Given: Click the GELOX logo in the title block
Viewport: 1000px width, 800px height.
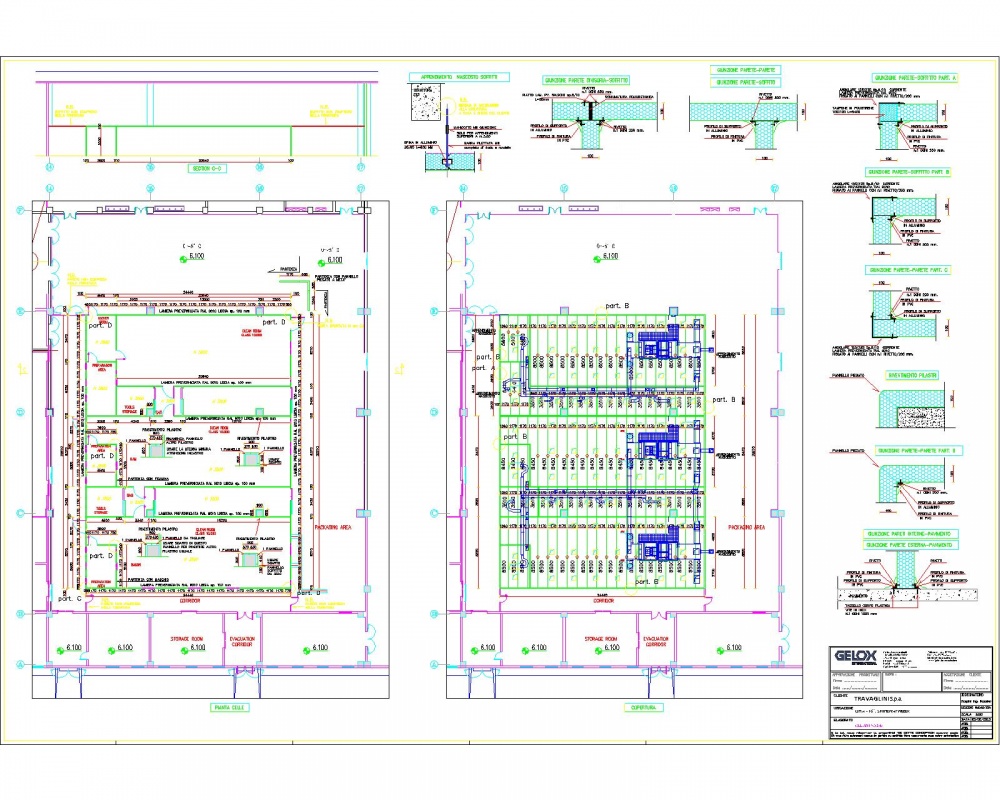Looking at the screenshot, I should pyautogui.click(x=854, y=656).
